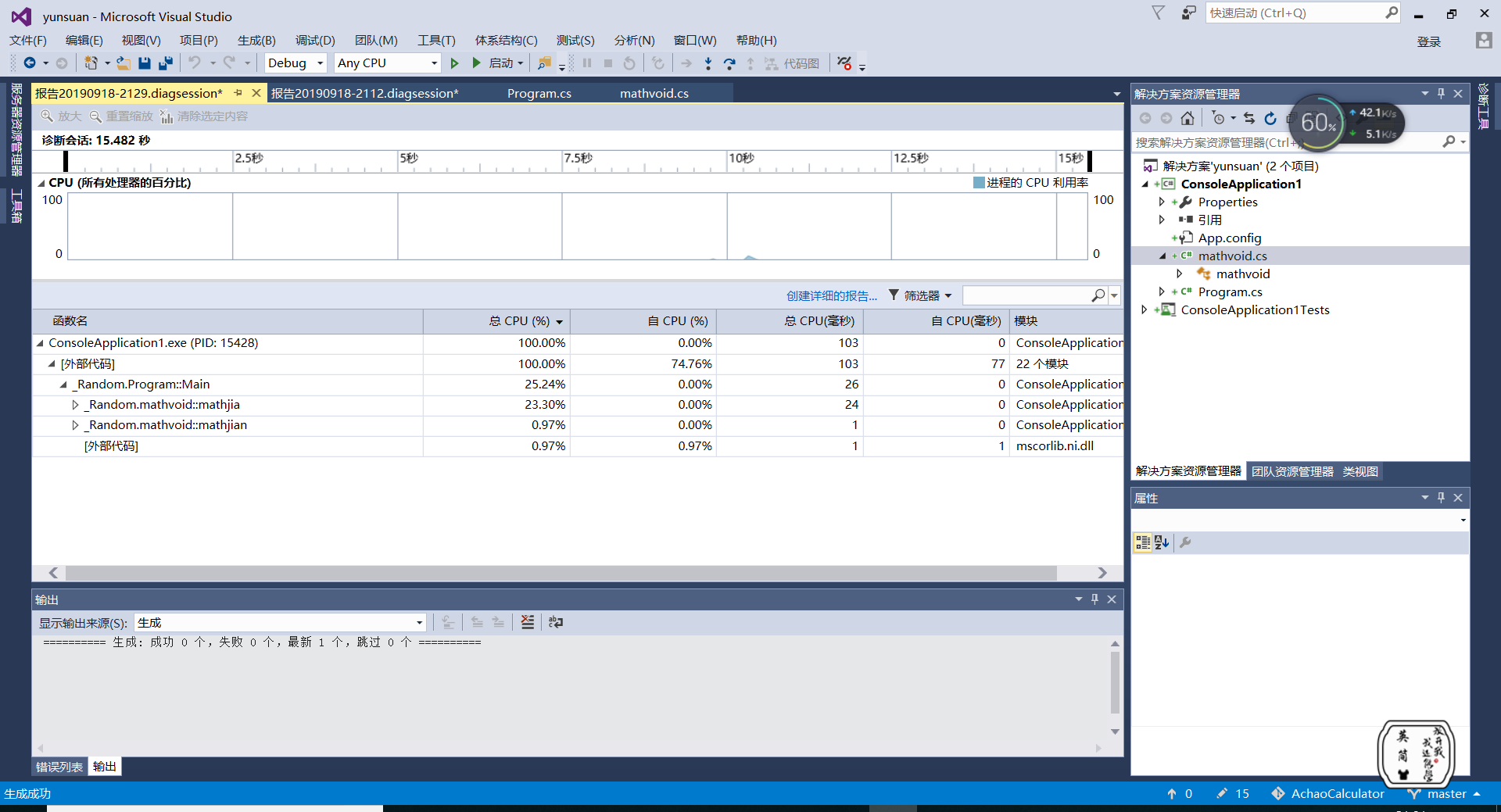Click the 启动 start button
1501x812 pixels.
coord(499,63)
